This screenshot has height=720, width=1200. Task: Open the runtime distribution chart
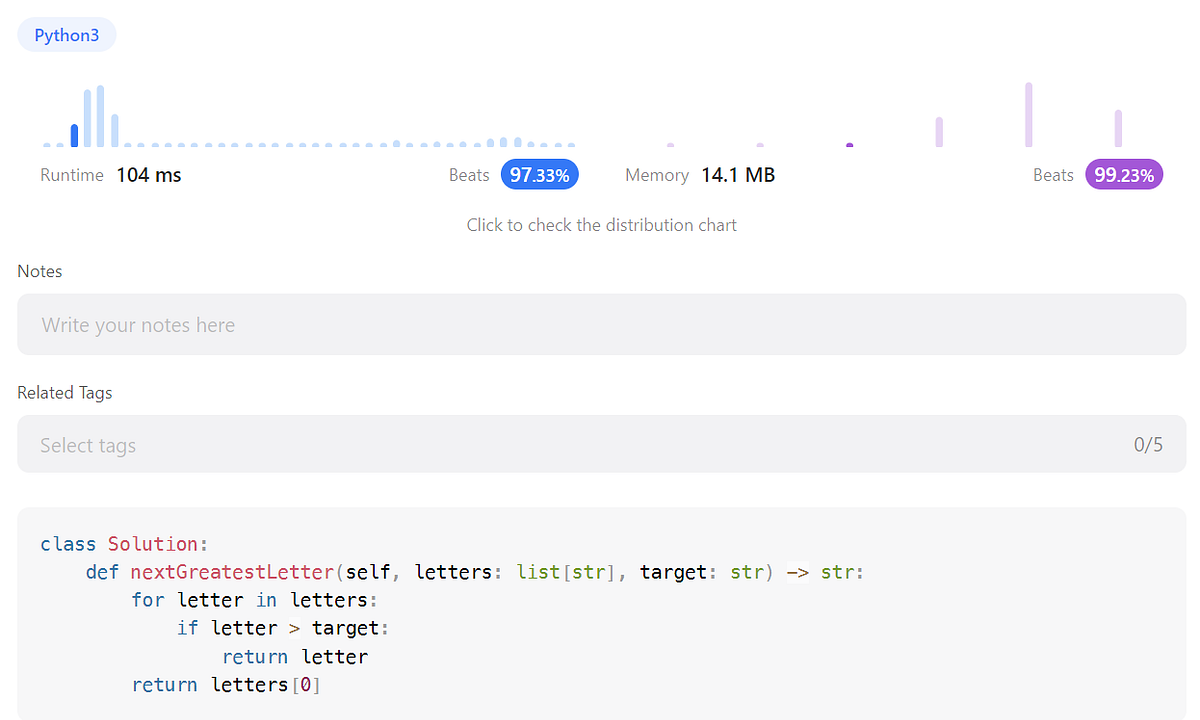click(601, 224)
